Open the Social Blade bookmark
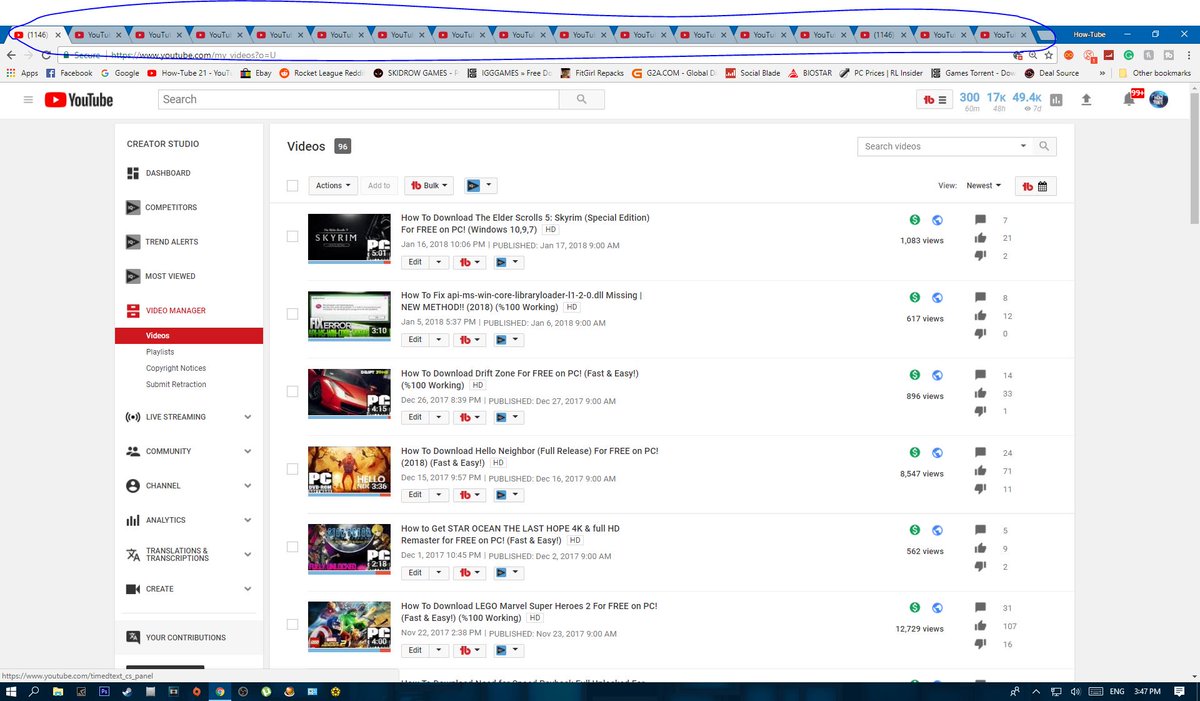Image resolution: width=1200 pixels, height=701 pixels. point(751,73)
